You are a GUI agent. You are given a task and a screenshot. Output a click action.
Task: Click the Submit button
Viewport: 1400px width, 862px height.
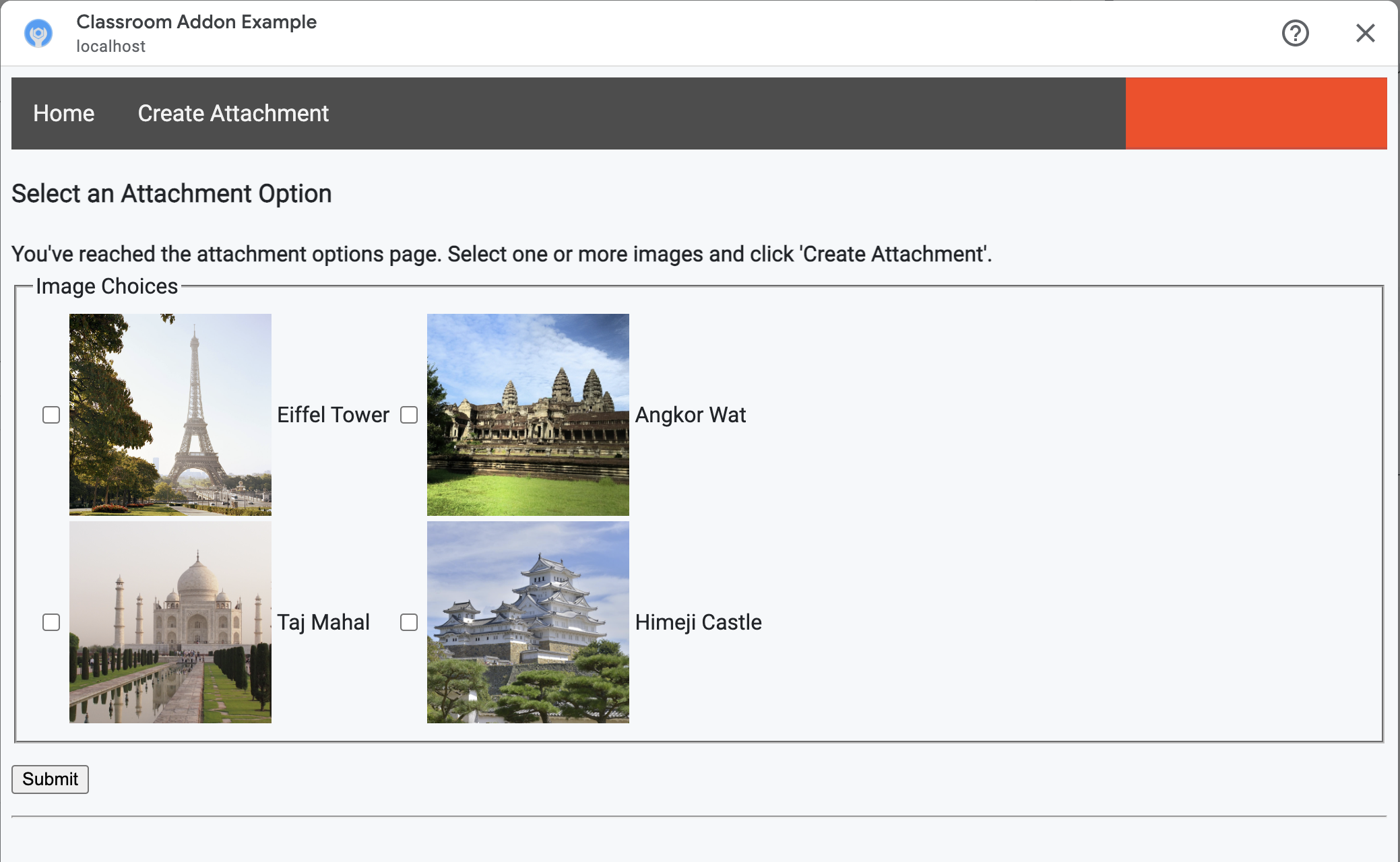tap(50, 779)
